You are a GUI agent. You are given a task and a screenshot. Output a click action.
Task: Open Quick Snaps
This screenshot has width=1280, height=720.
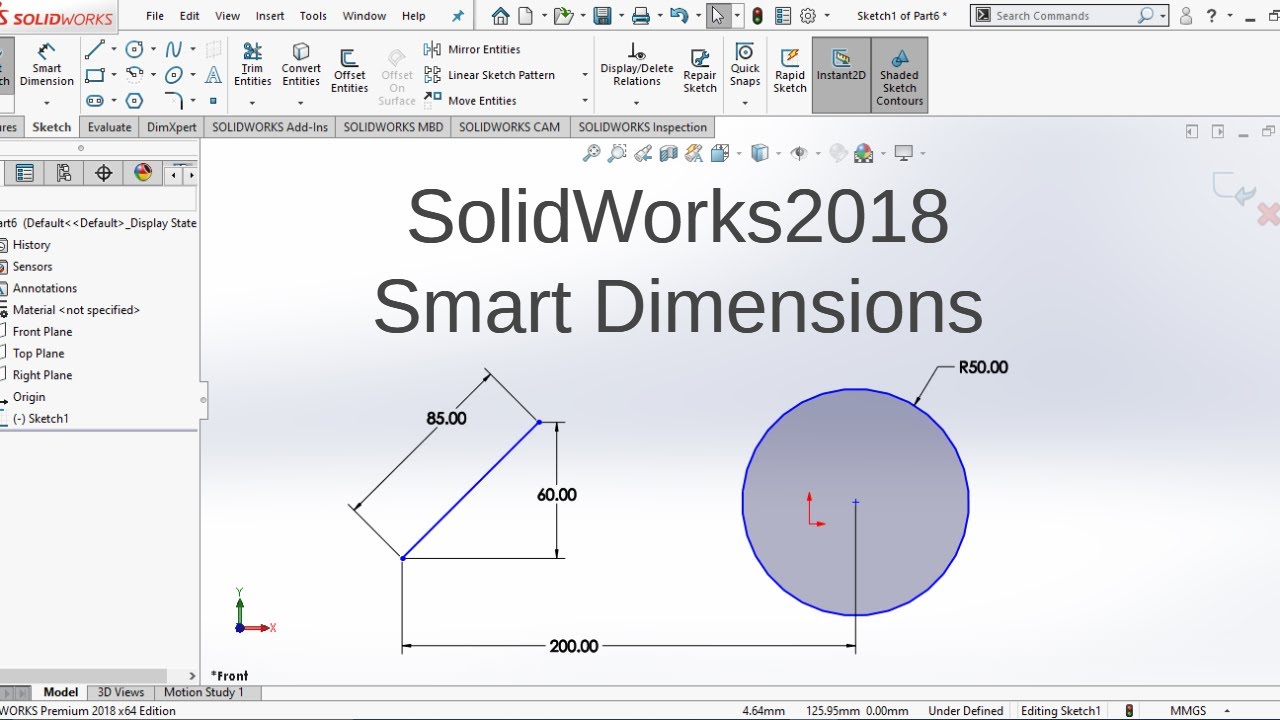point(745,65)
